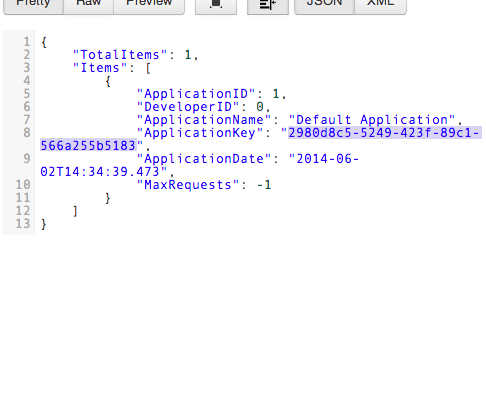Image resolution: width=486 pixels, height=410 pixels.
Task: Click line number 8 in gutter
Action: 27,133
